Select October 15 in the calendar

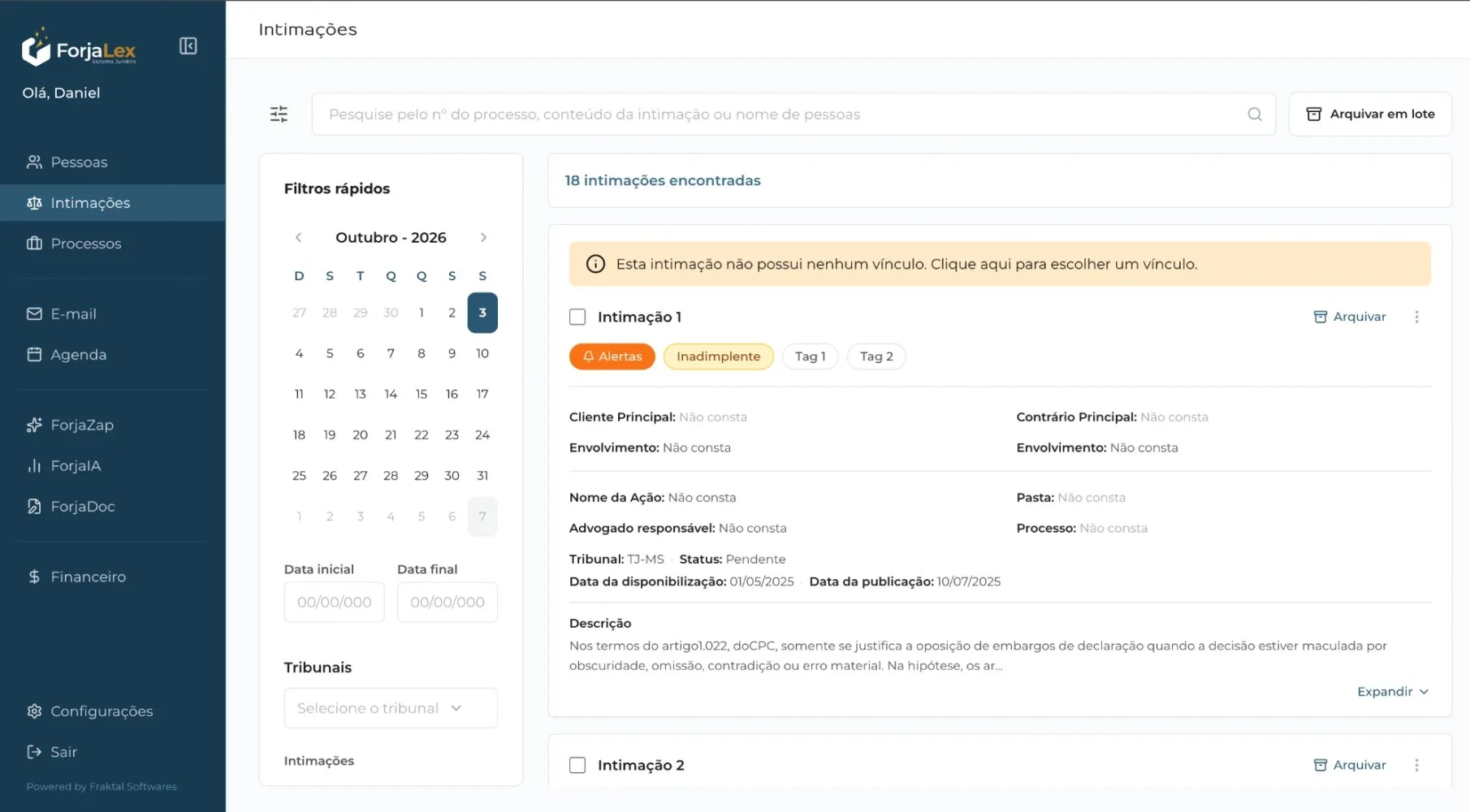click(x=422, y=395)
